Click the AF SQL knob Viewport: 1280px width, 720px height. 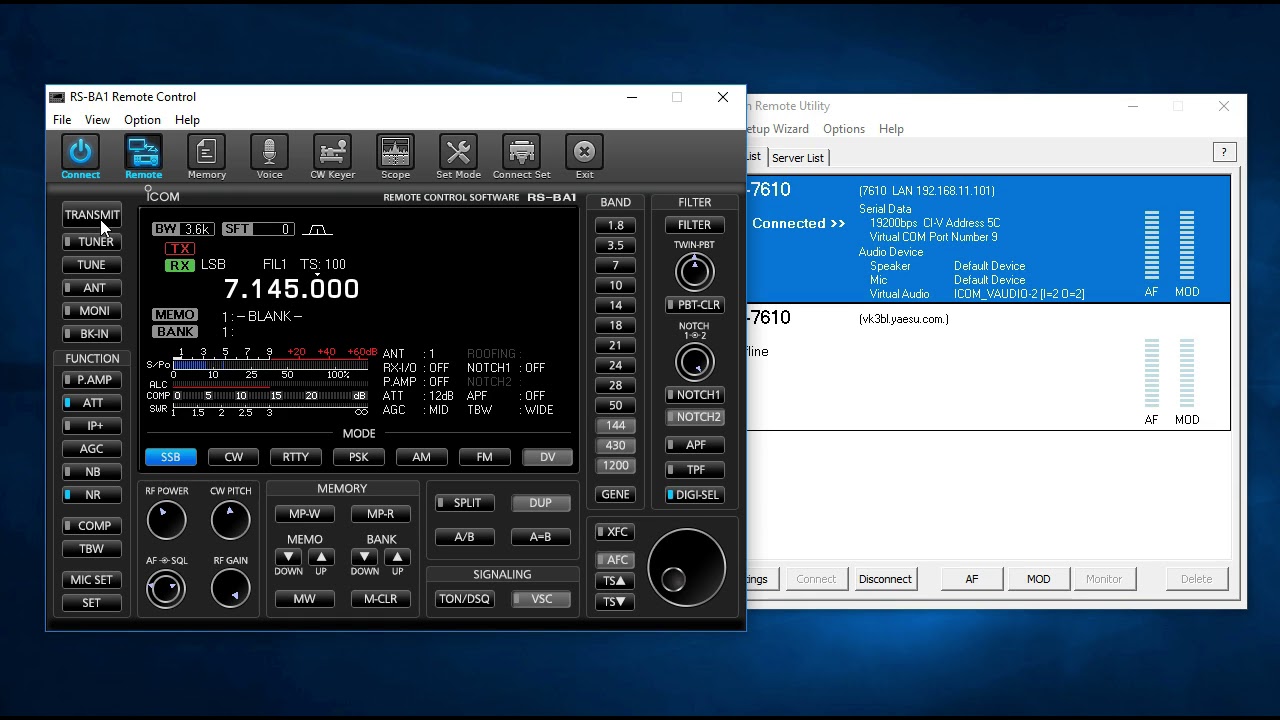pyautogui.click(x=166, y=589)
